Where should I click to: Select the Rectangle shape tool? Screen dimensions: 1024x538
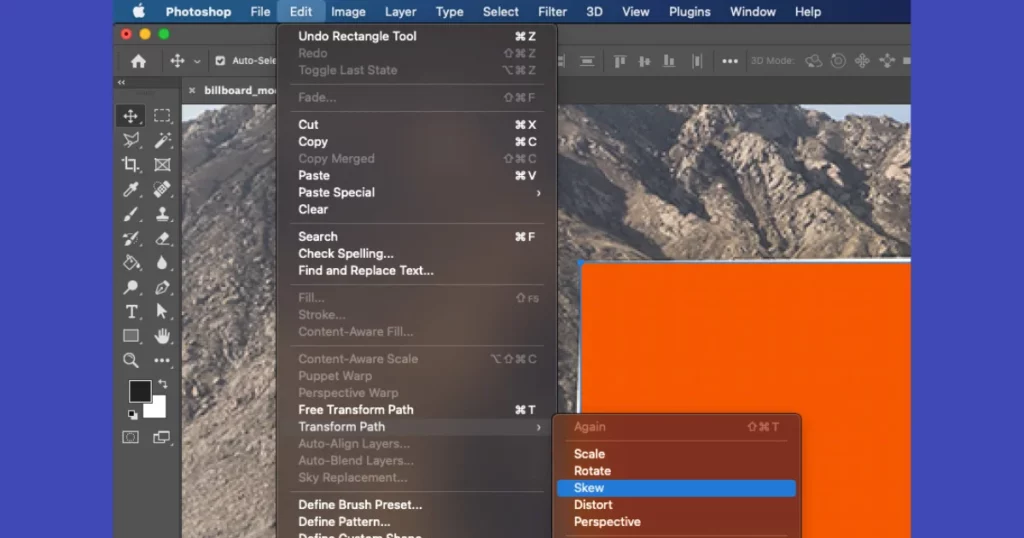[x=131, y=336]
